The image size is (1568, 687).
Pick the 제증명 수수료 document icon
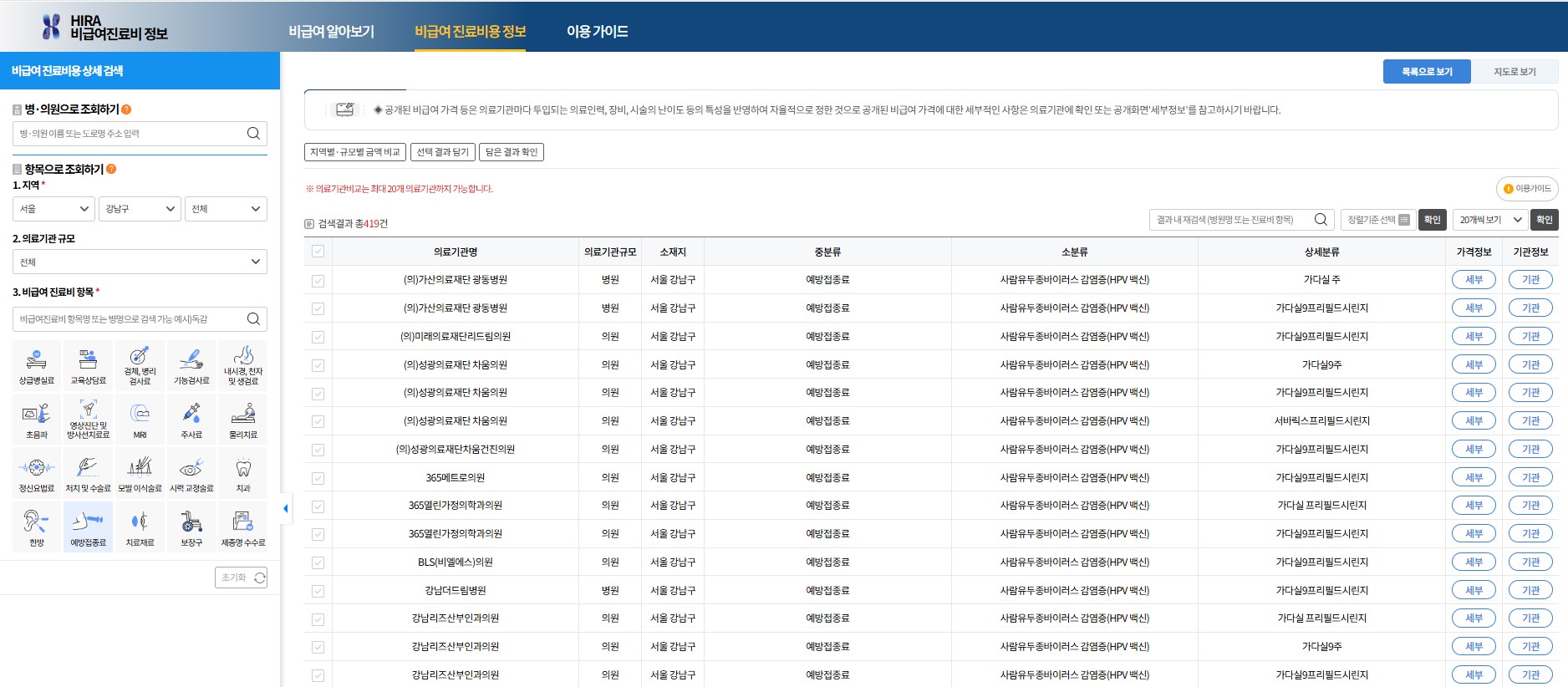click(x=243, y=527)
